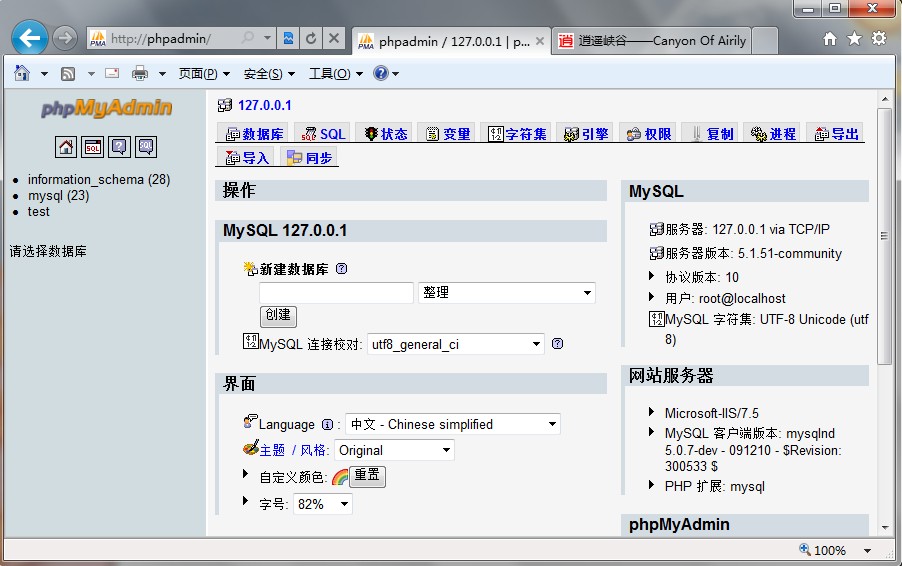Open the SQL tab
The height and width of the screenshot is (566, 902).
(x=323, y=133)
